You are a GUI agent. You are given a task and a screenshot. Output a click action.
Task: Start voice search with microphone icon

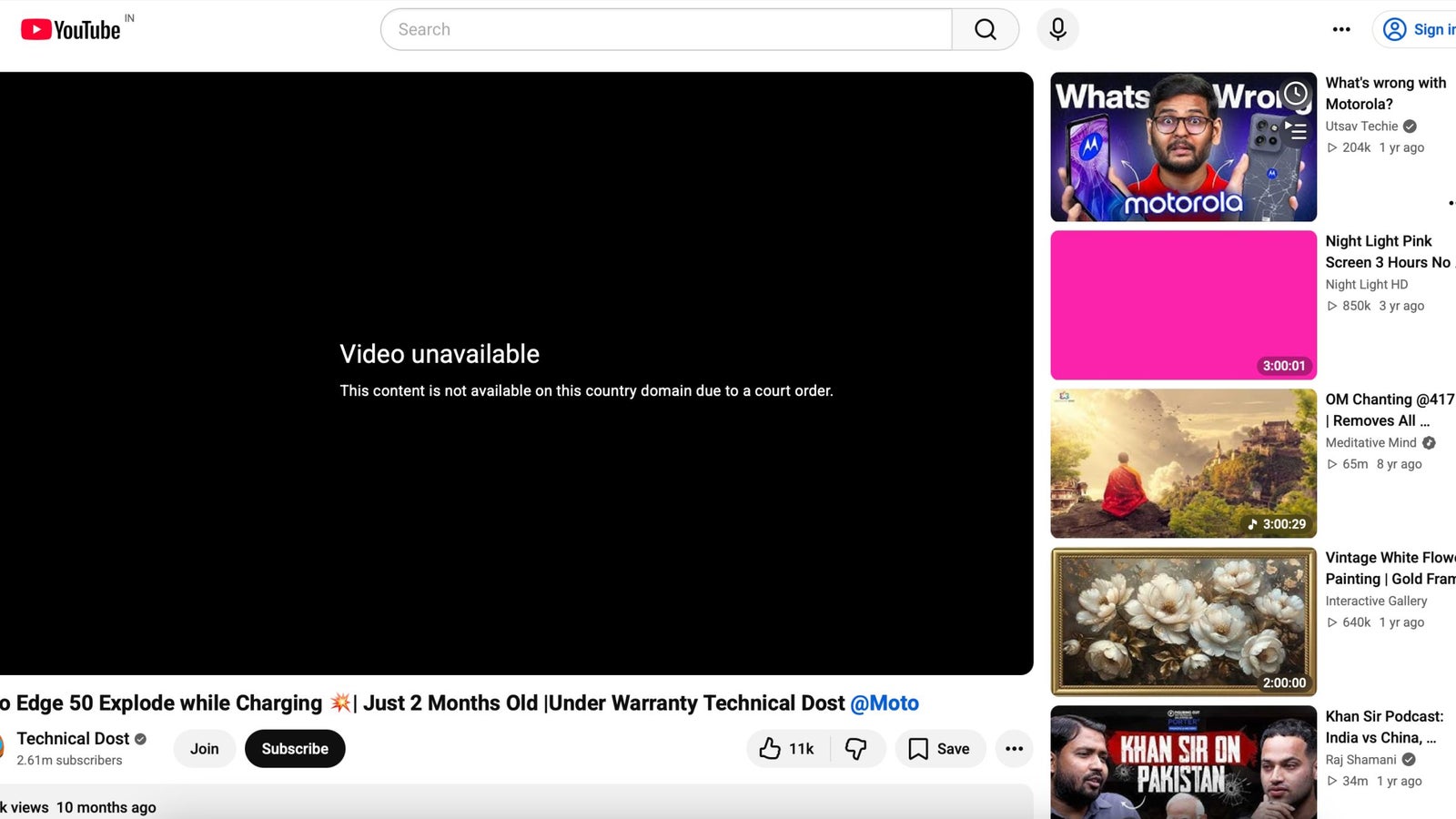pos(1057,29)
